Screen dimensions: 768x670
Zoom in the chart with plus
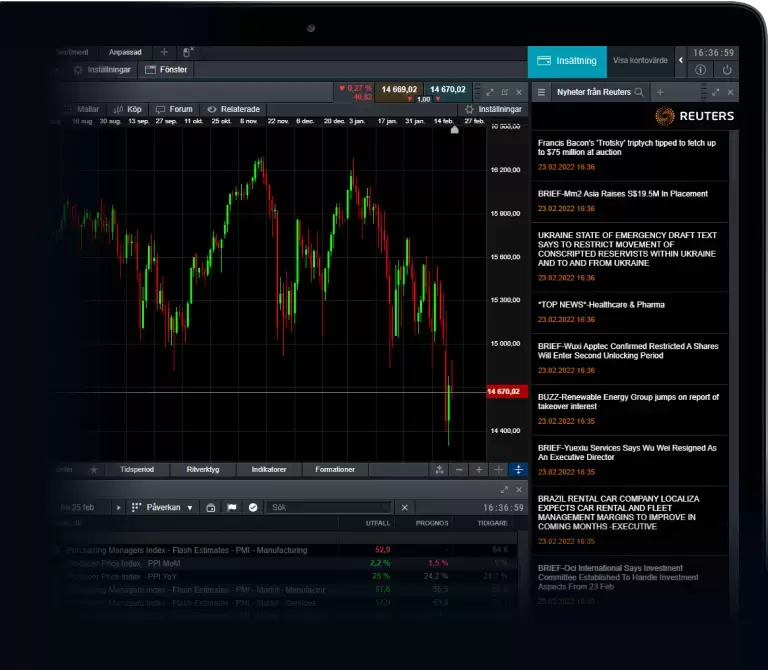coord(479,470)
